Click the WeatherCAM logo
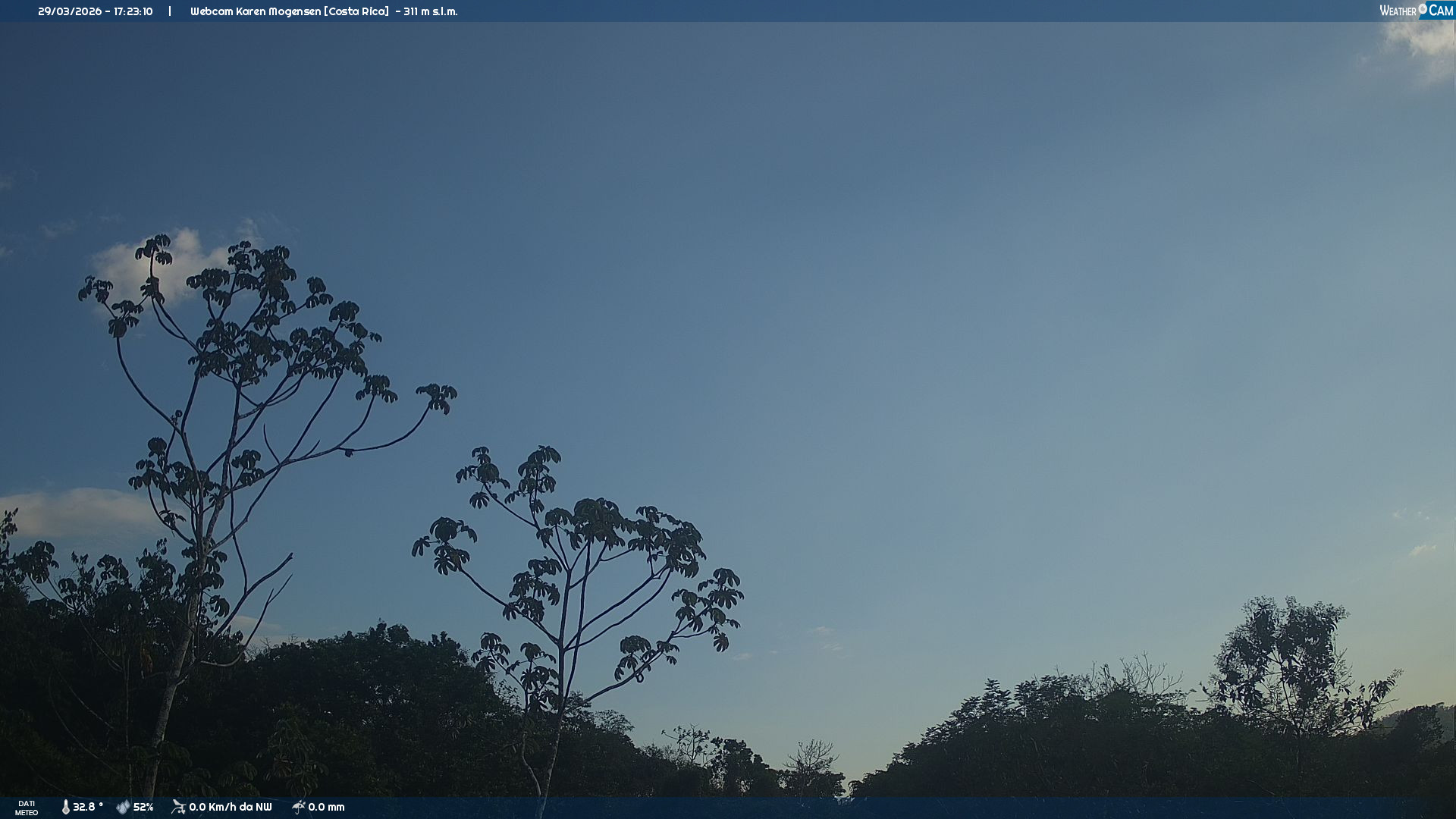The height and width of the screenshot is (819, 1456). coord(1416,11)
